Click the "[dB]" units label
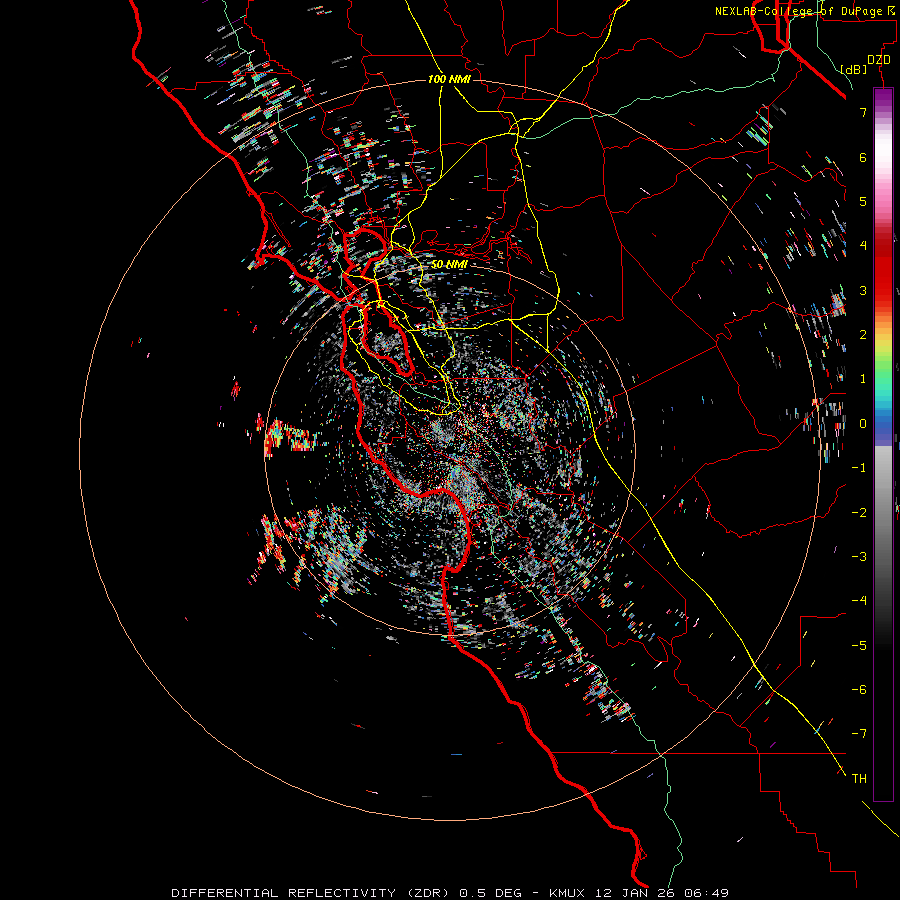Screen dimensions: 900x900 pyautogui.click(x=853, y=69)
